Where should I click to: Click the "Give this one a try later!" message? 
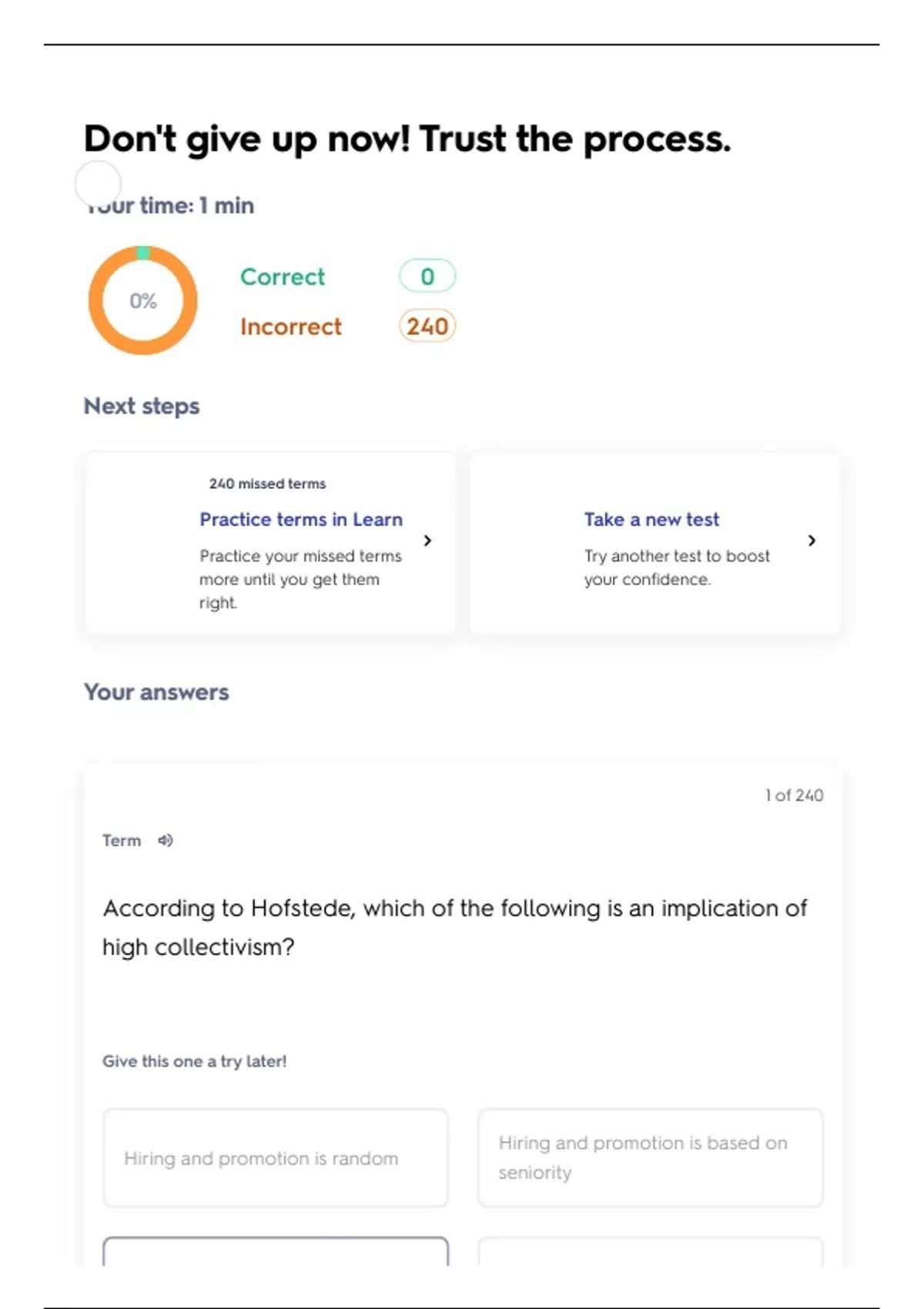tap(194, 1061)
